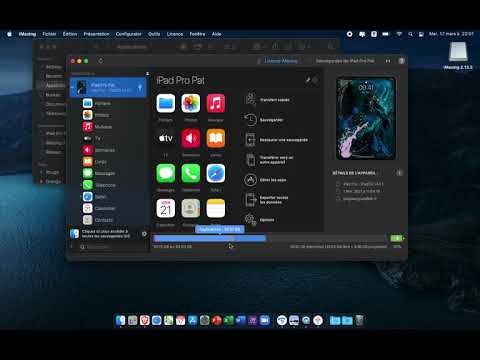Image resolution: width=480 pixels, height=360 pixels.
Task: Collapse the iPad Pro Pat device row
Action: tap(72, 87)
